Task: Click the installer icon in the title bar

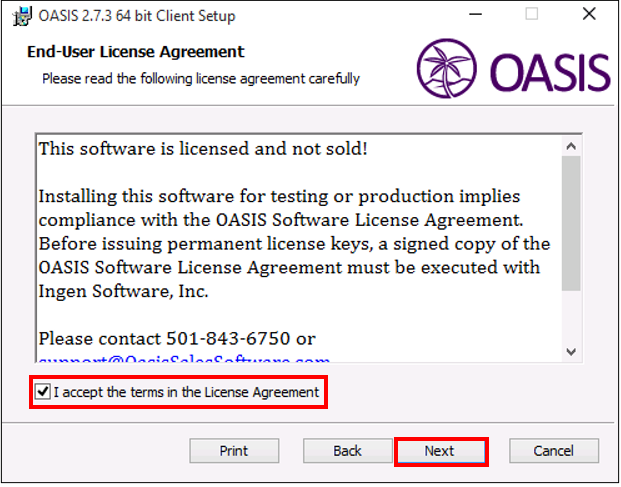Action: 21,16
